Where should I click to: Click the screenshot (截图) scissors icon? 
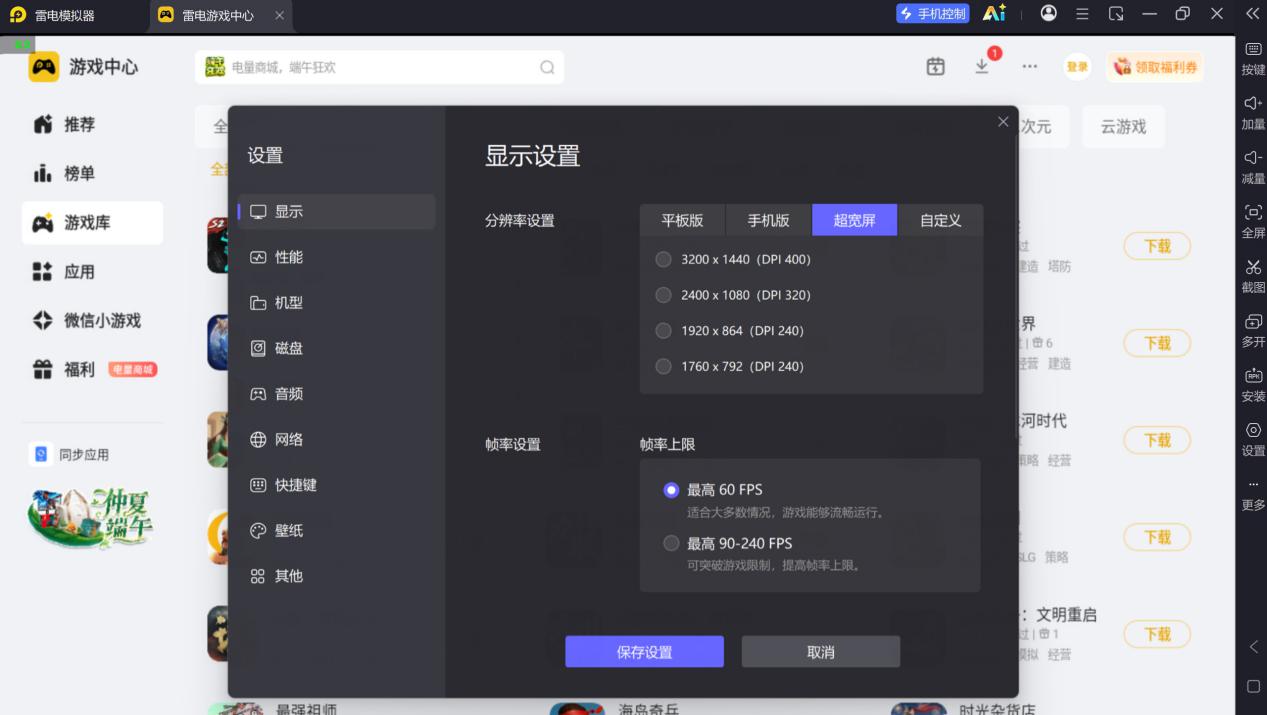tap(1253, 267)
